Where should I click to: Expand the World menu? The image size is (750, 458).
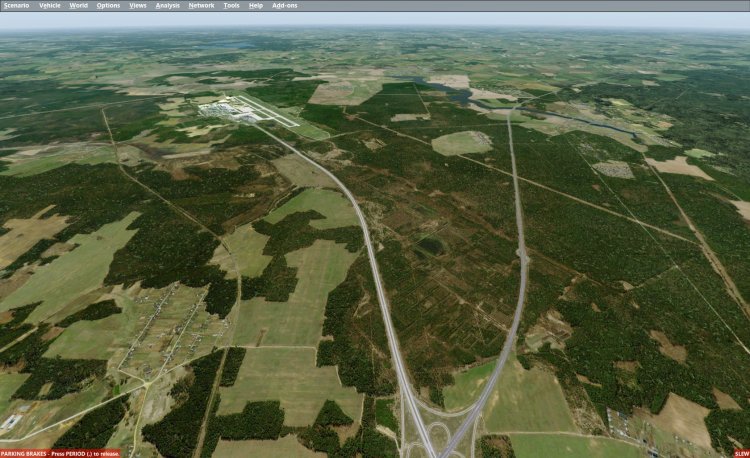tap(78, 5)
